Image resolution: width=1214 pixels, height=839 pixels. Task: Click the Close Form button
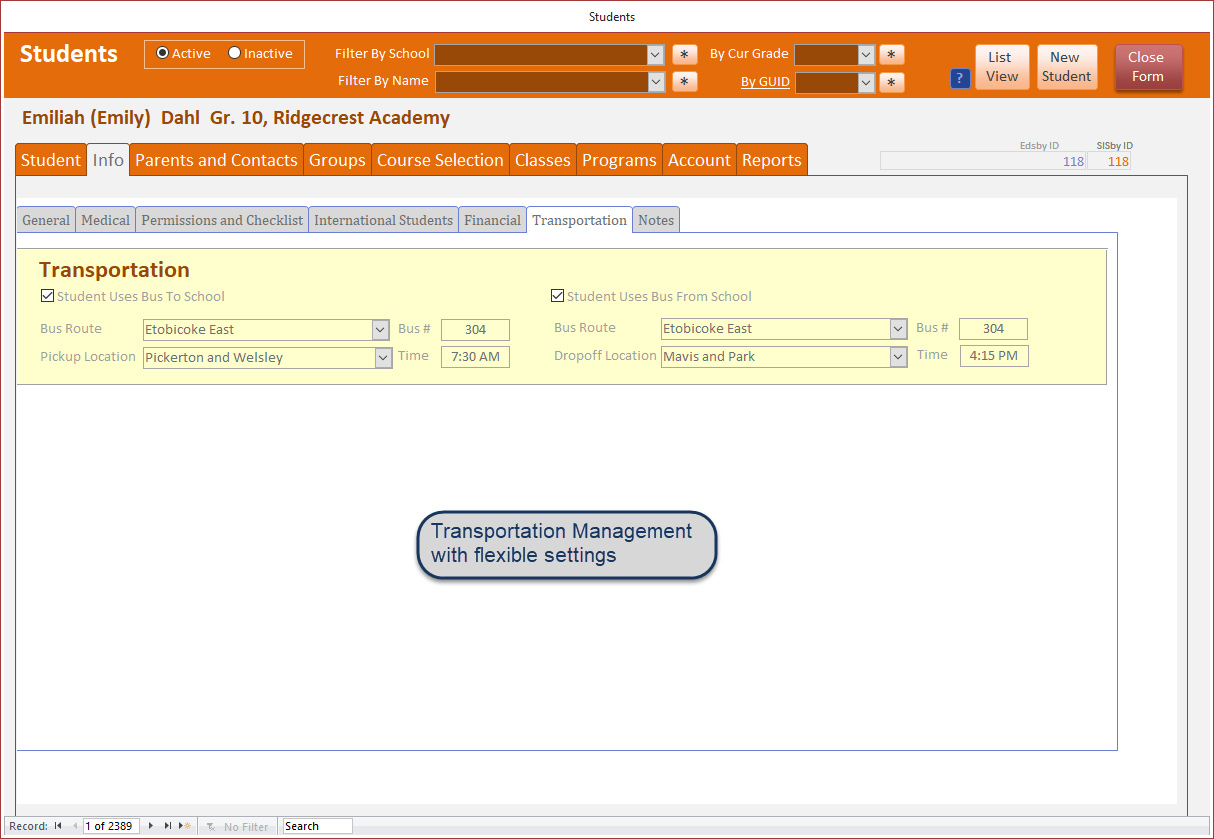tap(1148, 67)
